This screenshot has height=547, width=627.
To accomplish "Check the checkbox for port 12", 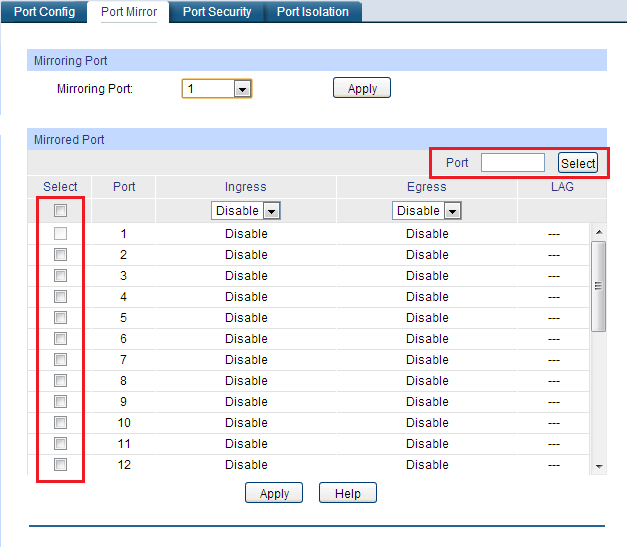I will (x=60, y=465).
